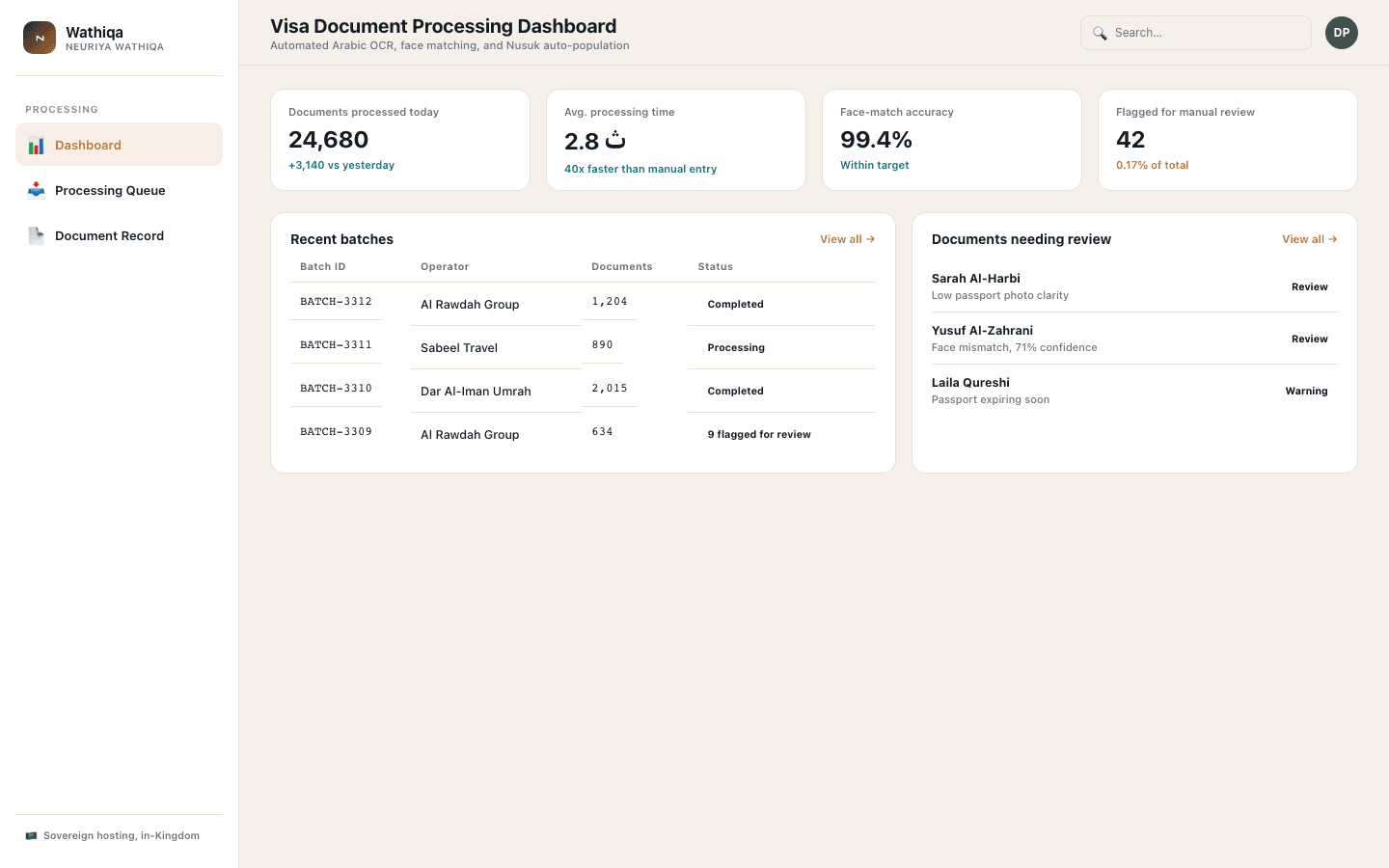Click the 2,015 documents count
The image size is (1389, 868).
610,389
